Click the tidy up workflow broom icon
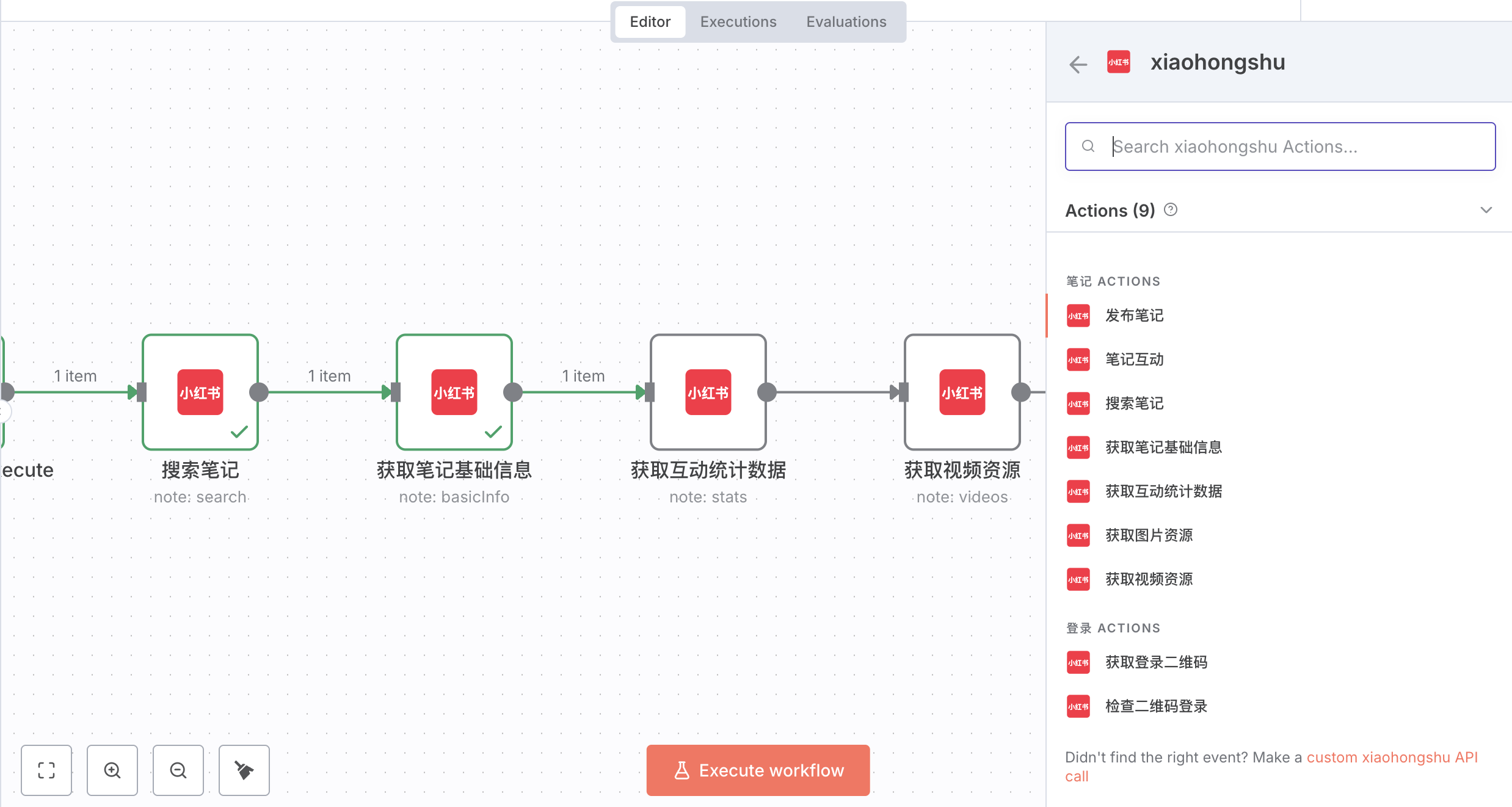Screen dimensions: 1512x807 pyautogui.click(x=244, y=770)
